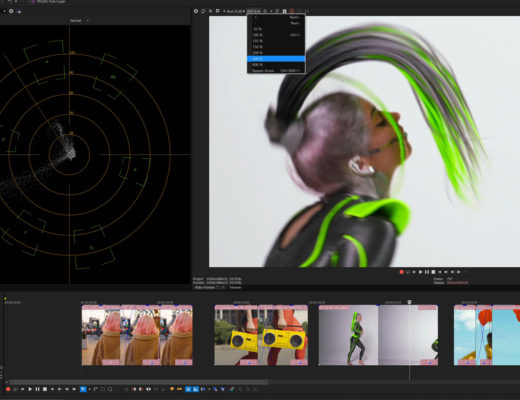The width and height of the screenshot is (520, 400).
Task: Click play from start in timeline transport
Action: (x=23, y=389)
